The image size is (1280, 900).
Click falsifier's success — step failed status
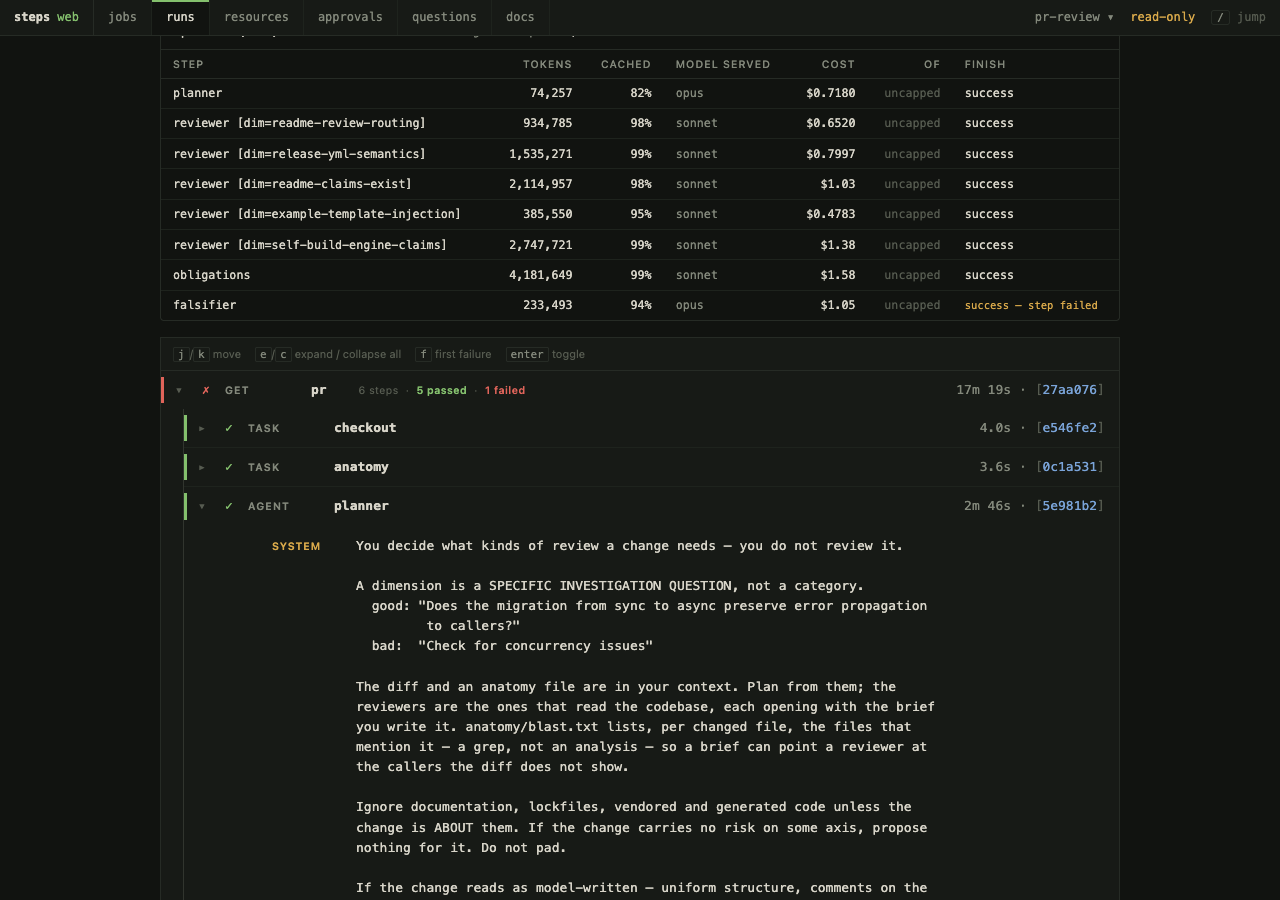click(1031, 305)
